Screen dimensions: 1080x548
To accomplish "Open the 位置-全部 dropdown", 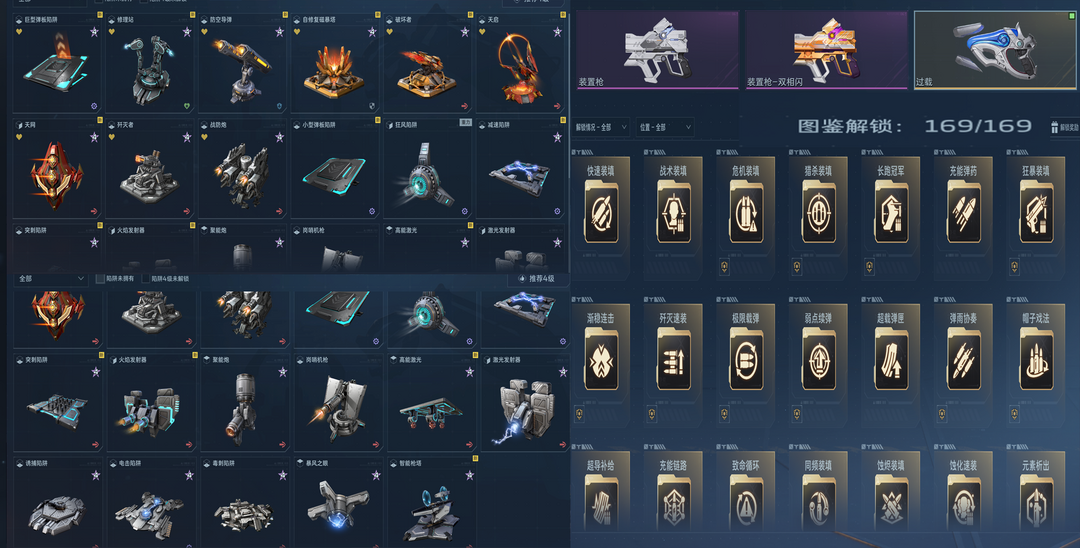I will [664, 127].
